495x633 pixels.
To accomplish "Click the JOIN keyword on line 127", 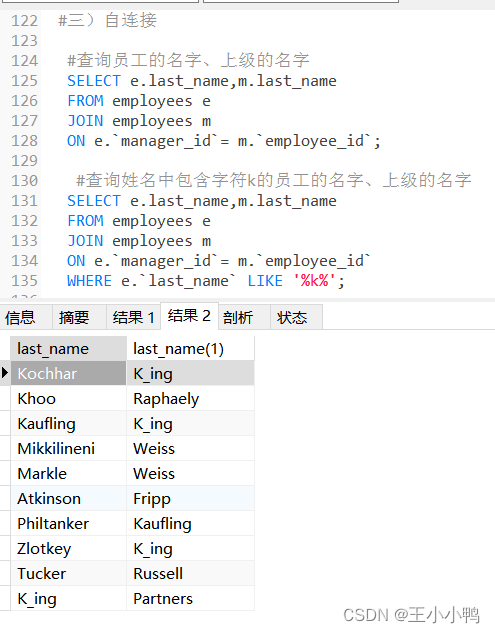I will [x=85, y=121].
